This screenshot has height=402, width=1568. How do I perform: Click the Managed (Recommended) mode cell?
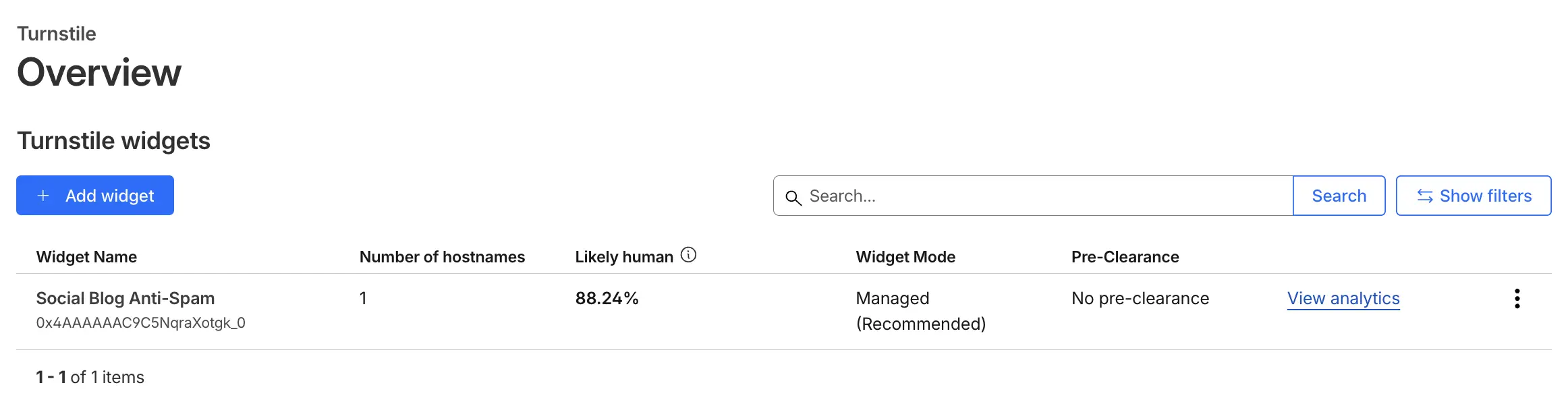920,311
